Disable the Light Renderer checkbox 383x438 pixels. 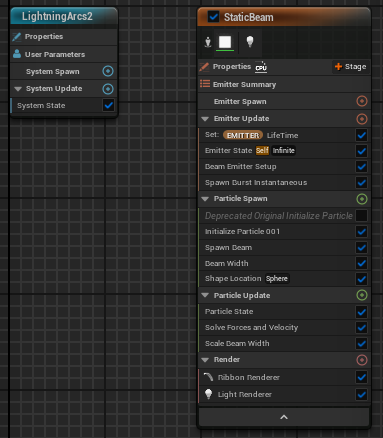361,394
